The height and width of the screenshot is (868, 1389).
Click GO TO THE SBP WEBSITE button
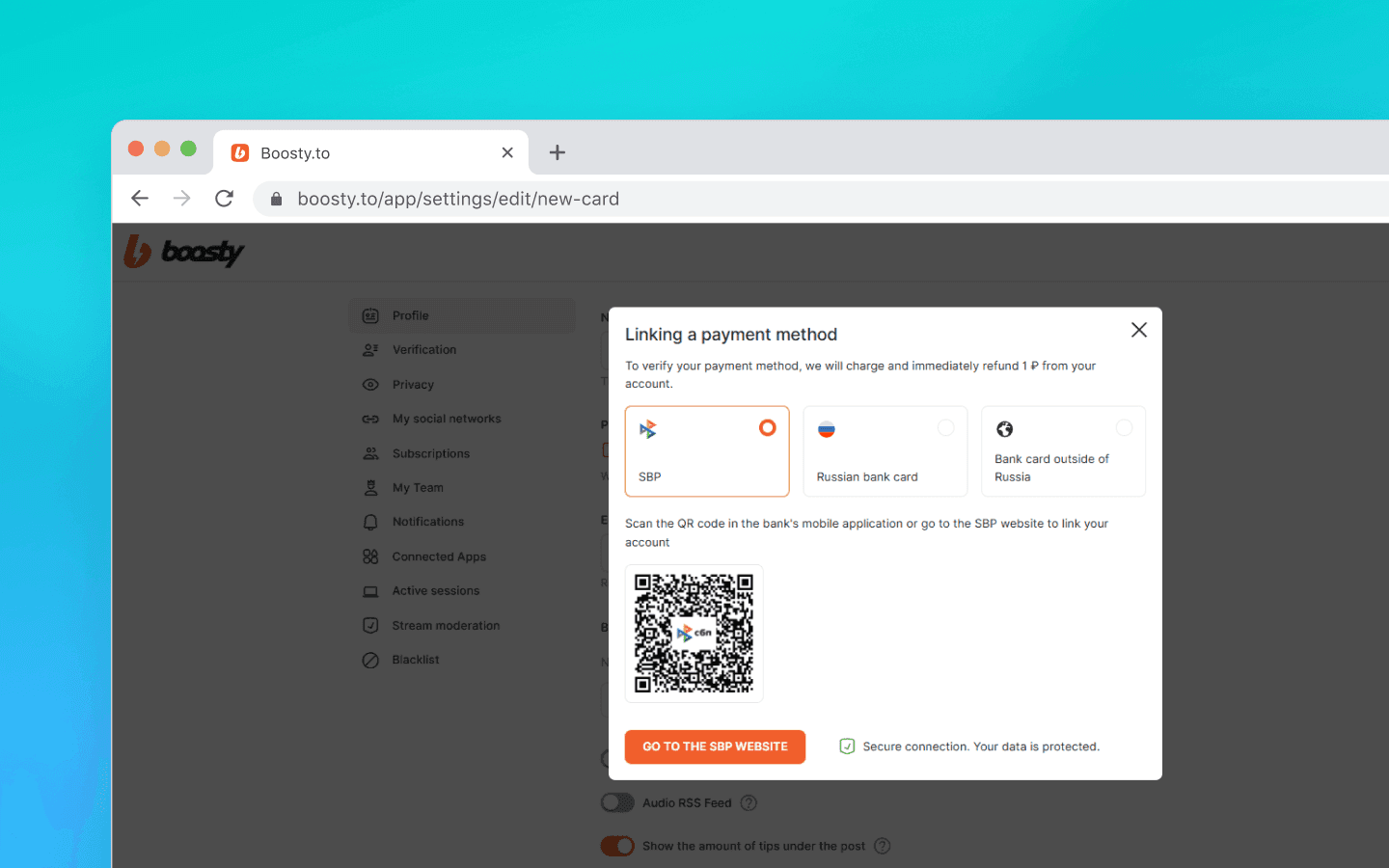coord(715,746)
